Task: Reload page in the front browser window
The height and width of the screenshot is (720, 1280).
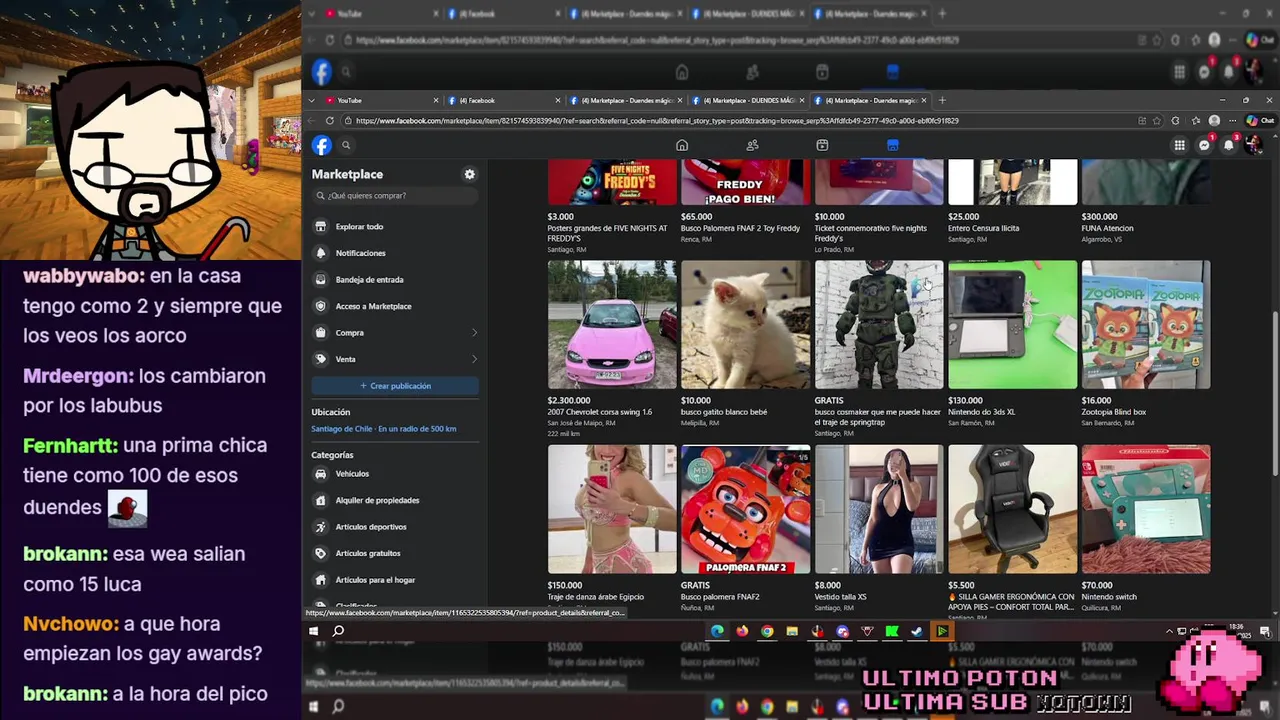Action: tap(330, 121)
